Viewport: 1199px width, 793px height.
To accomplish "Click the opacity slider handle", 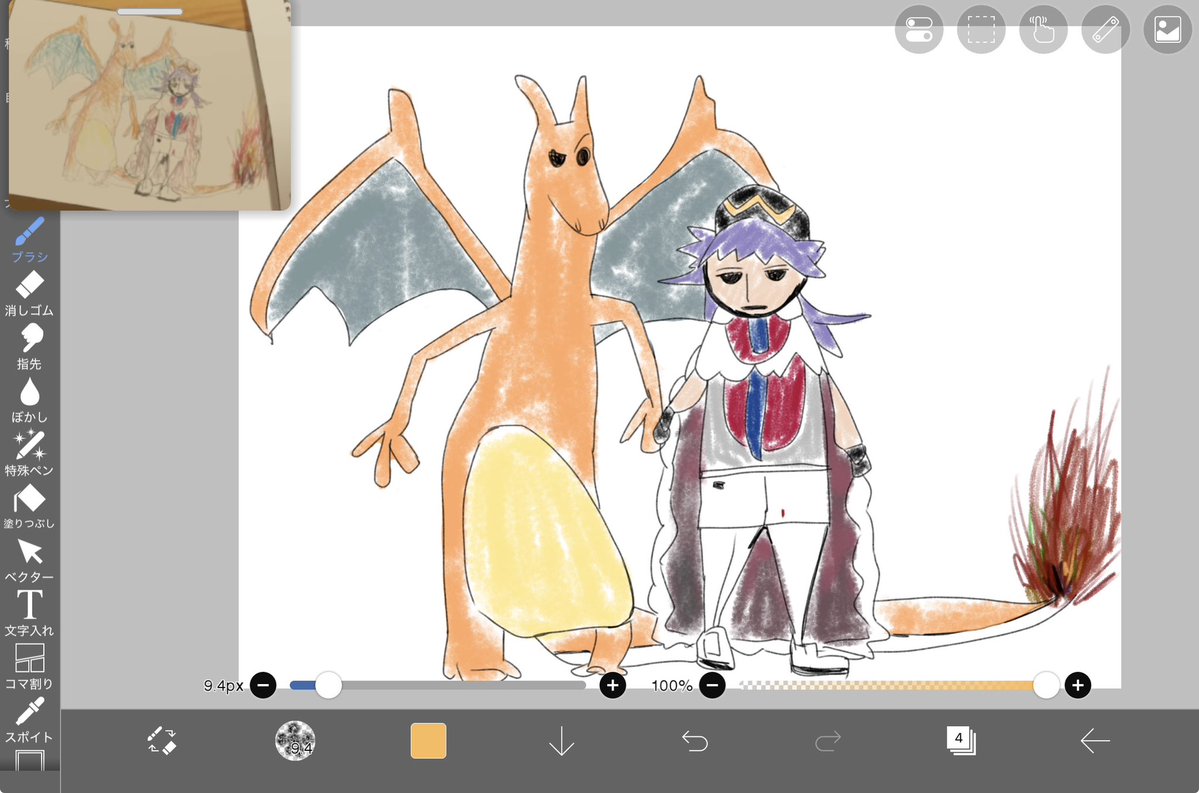I will 1046,685.
